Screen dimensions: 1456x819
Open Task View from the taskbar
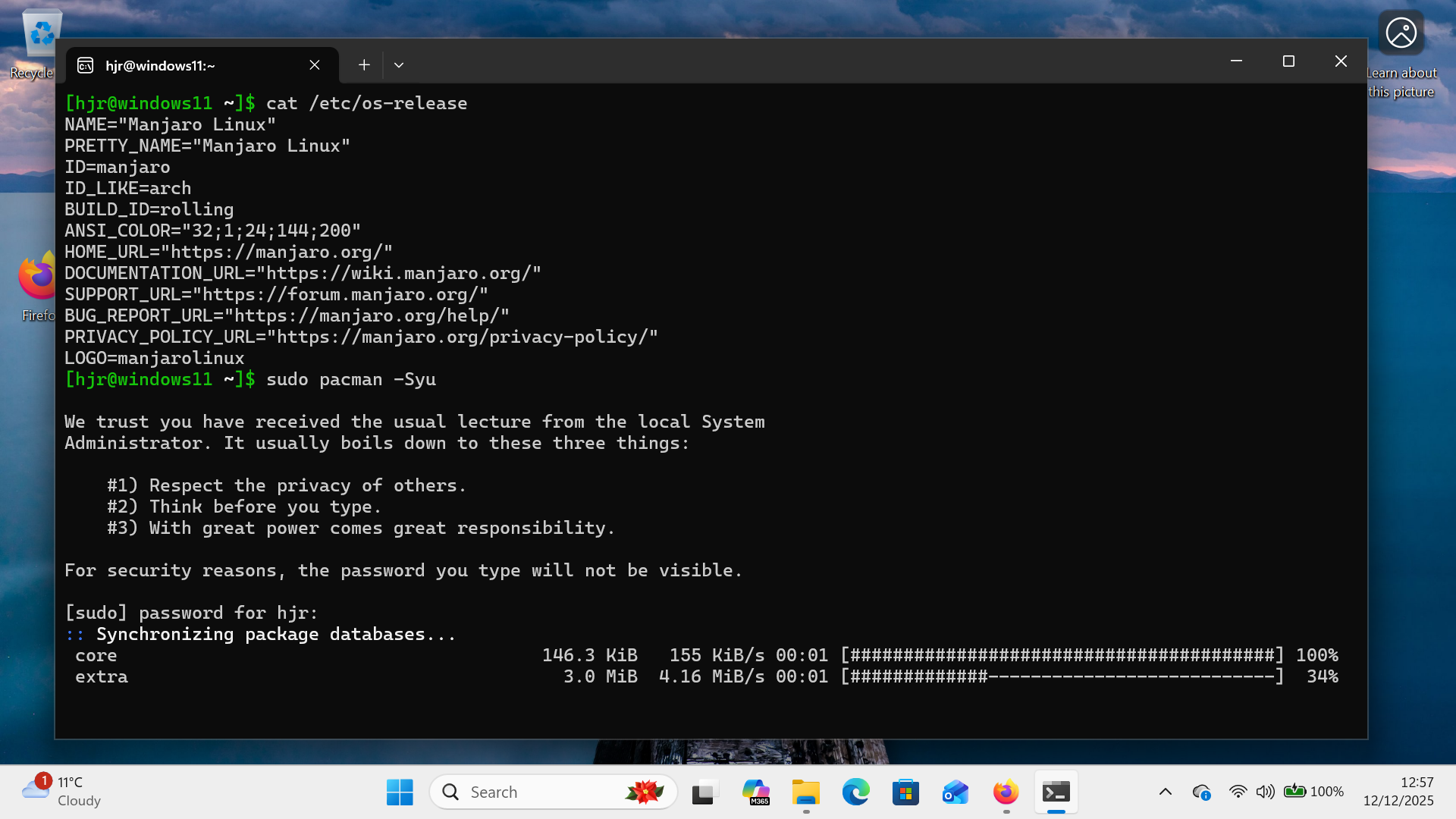704,792
